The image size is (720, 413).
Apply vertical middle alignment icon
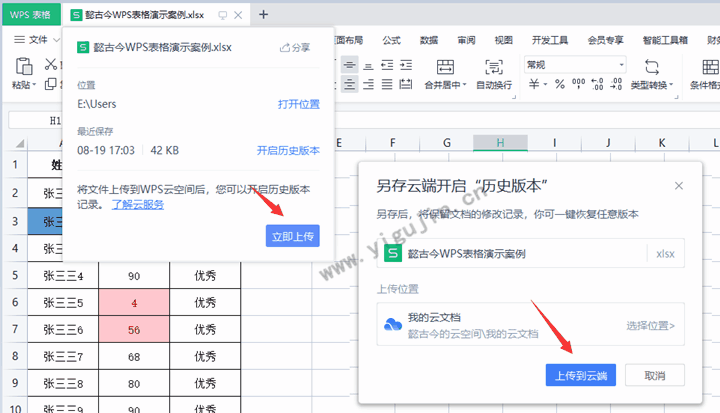(349, 65)
